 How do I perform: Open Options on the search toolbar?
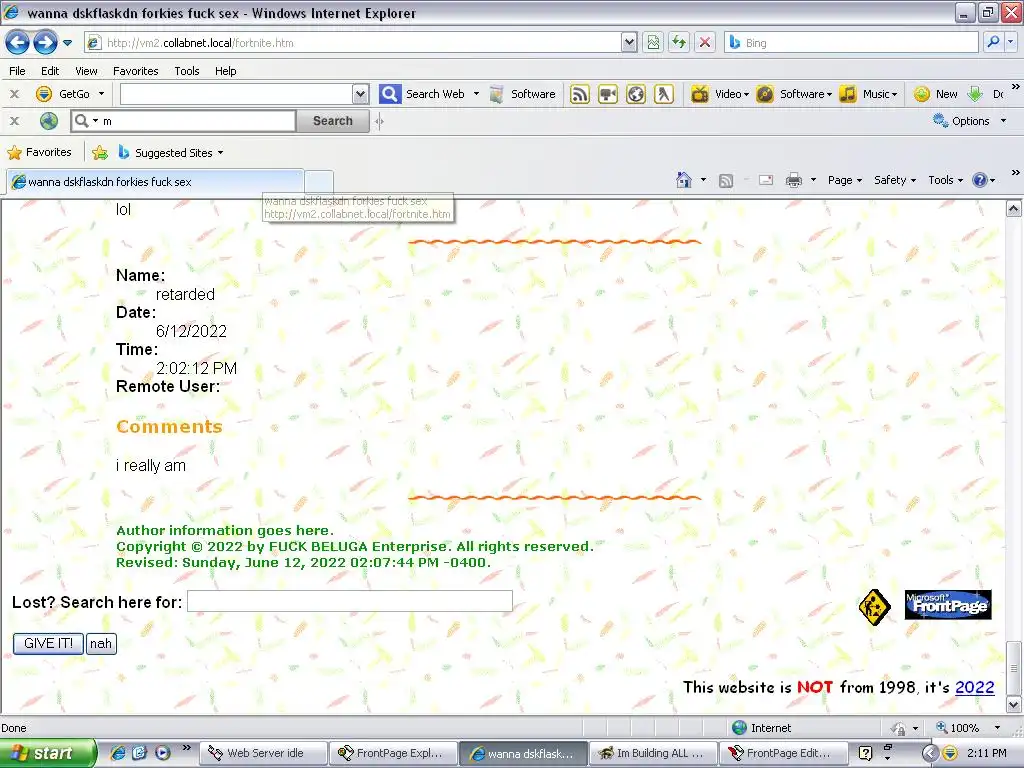point(969,121)
